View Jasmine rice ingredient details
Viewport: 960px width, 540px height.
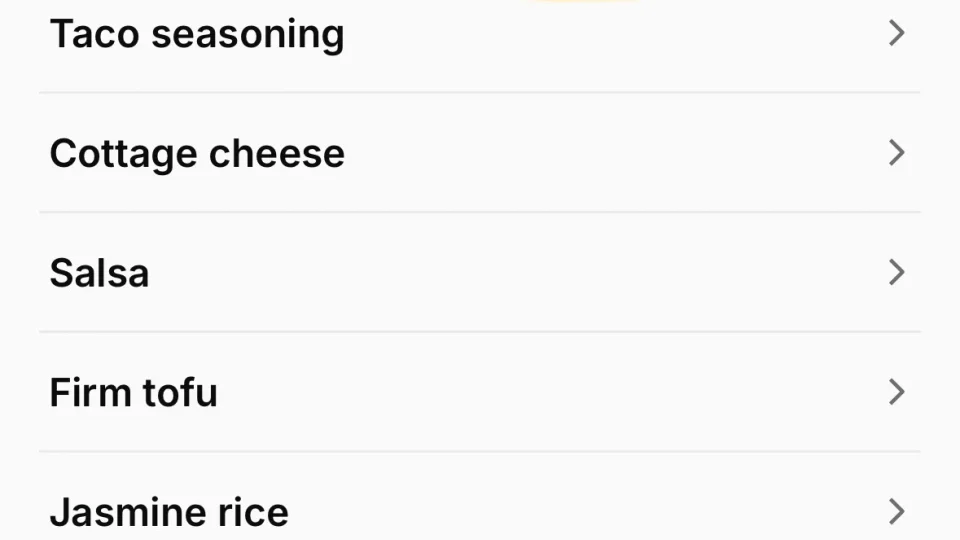click(480, 512)
